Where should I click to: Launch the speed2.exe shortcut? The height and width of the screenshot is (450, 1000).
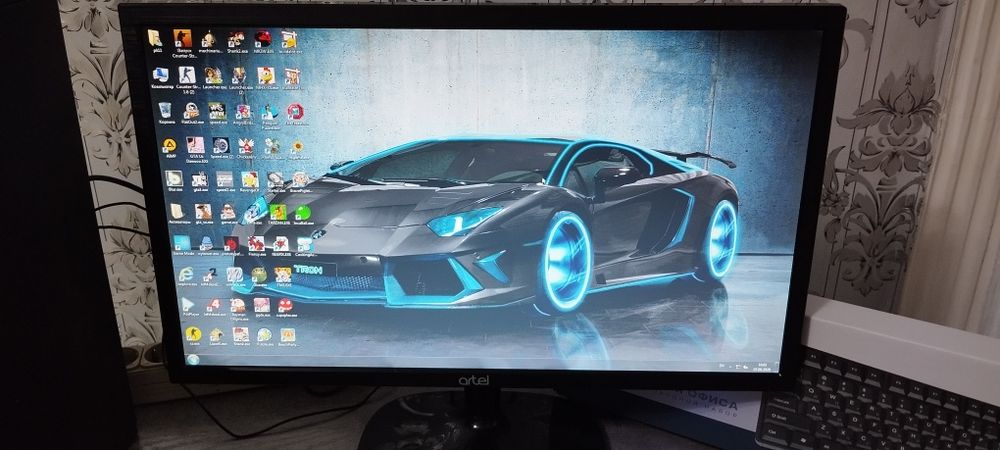[224, 178]
